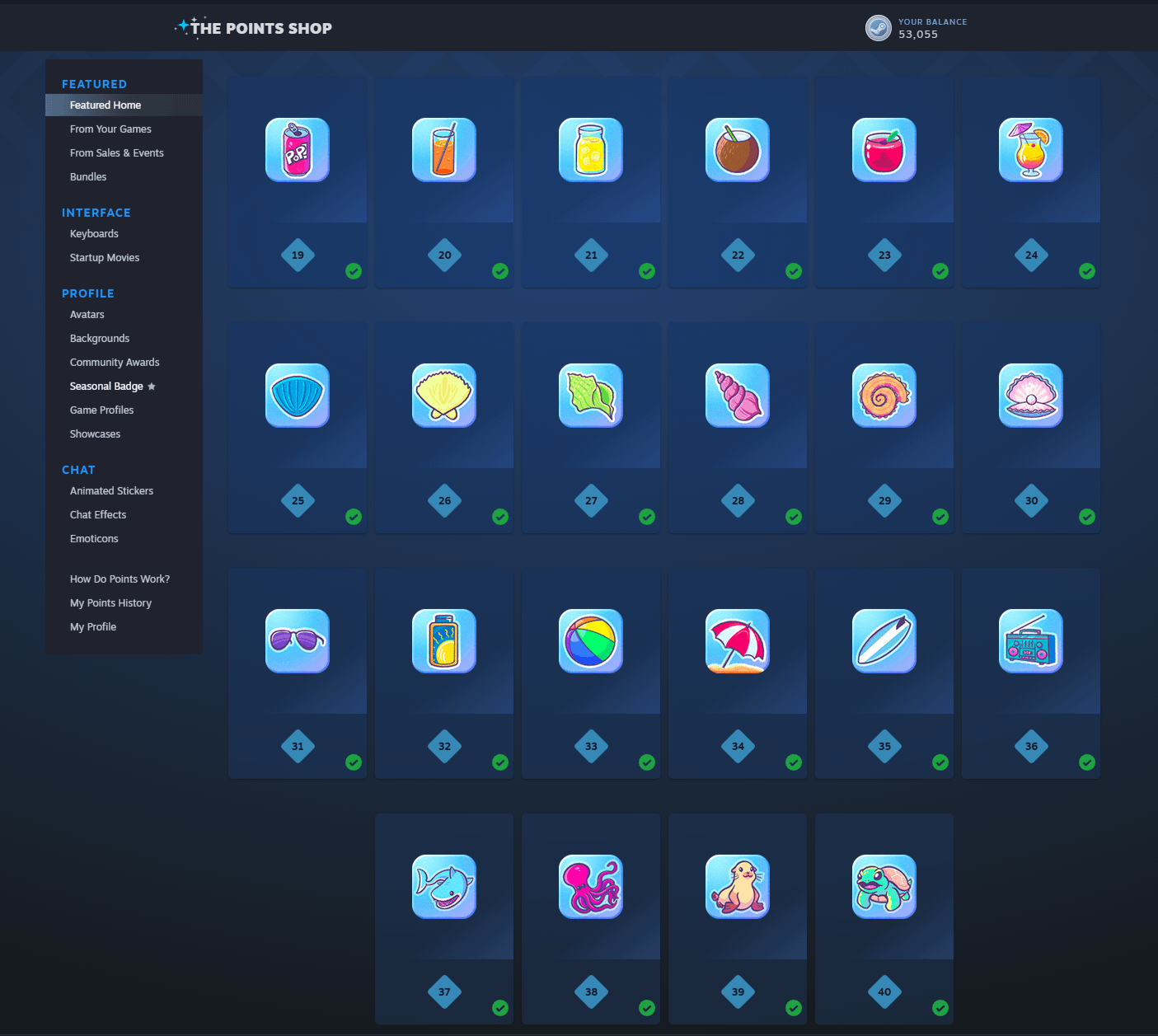
Task: Click green checkmark on item 19
Action: tap(354, 271)
